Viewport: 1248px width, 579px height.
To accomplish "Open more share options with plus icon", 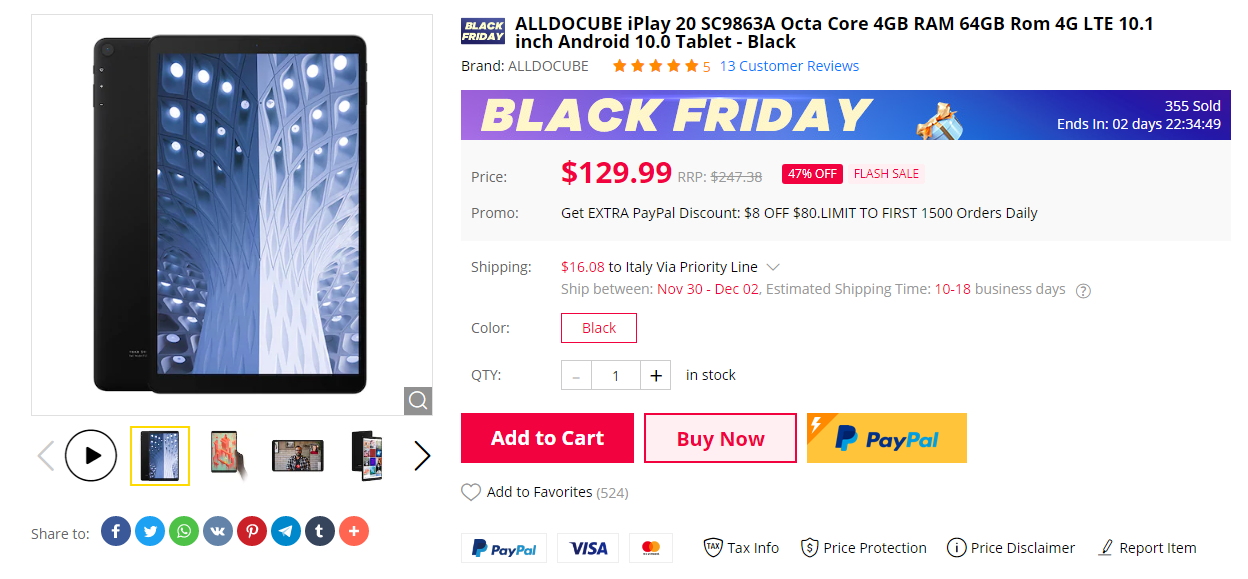I will [x=354, y=531].
